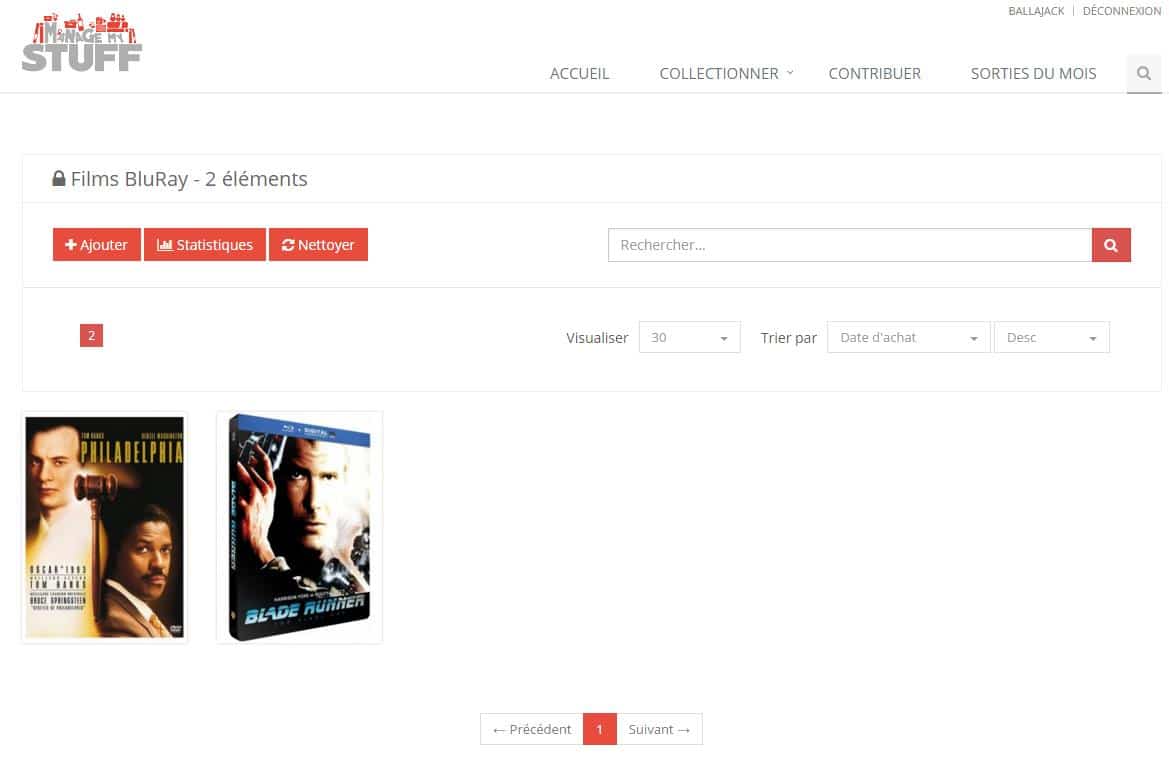1169x758 pixels.
Task: Open the Visualiser 30 dropdown
Action: coord(690,338)
